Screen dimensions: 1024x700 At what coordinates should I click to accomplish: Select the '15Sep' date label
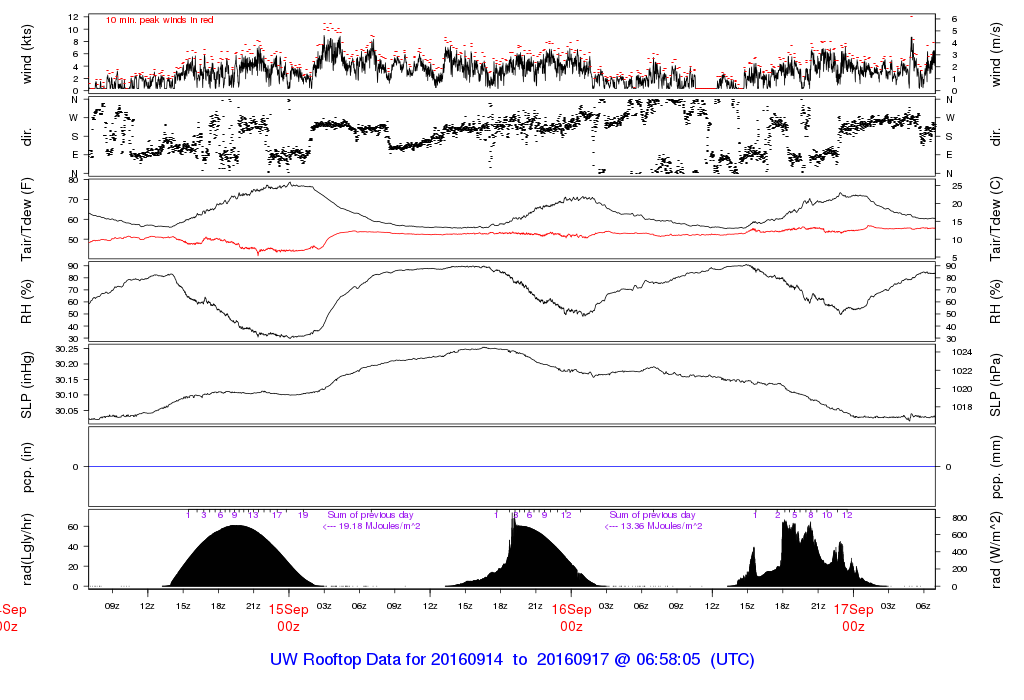288,610
